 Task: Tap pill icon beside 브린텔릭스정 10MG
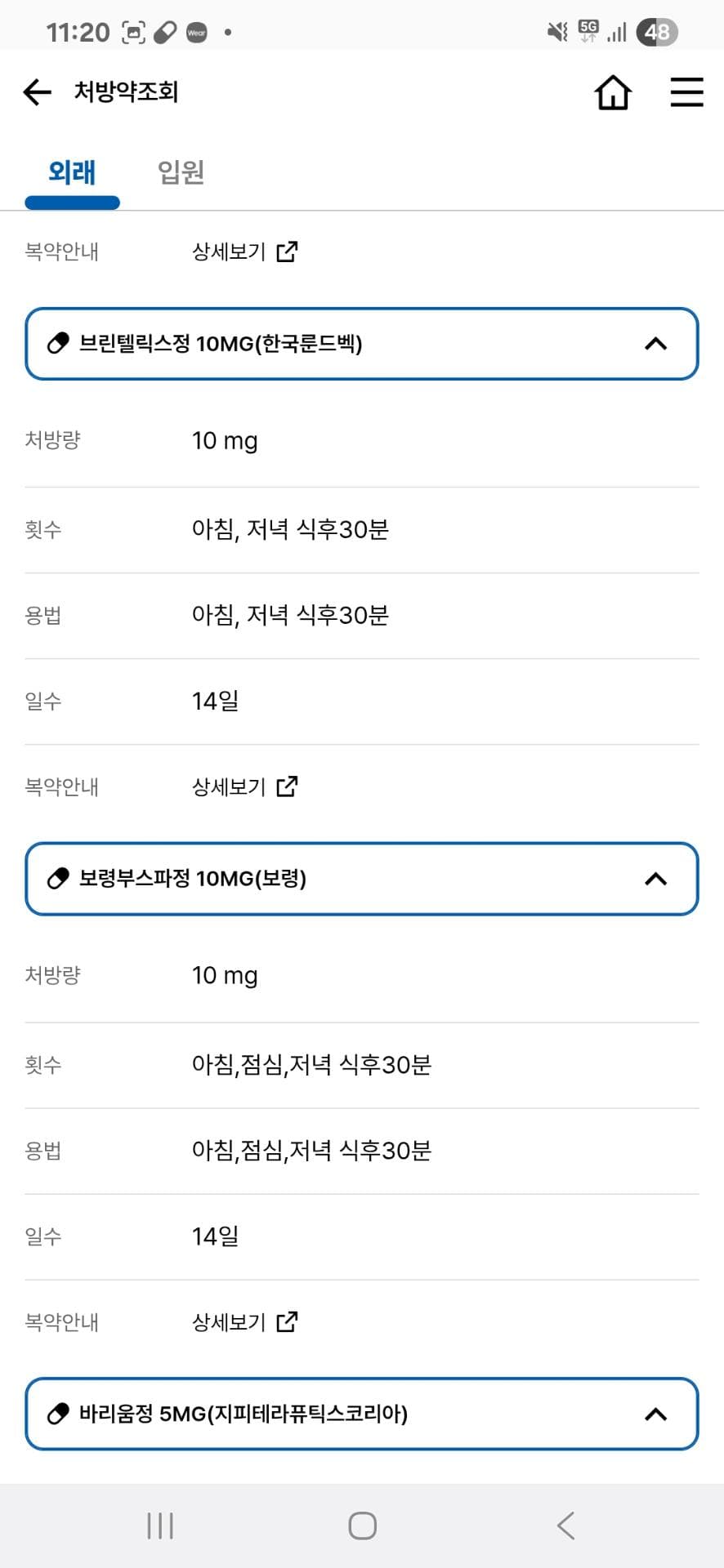click(58, 344)
